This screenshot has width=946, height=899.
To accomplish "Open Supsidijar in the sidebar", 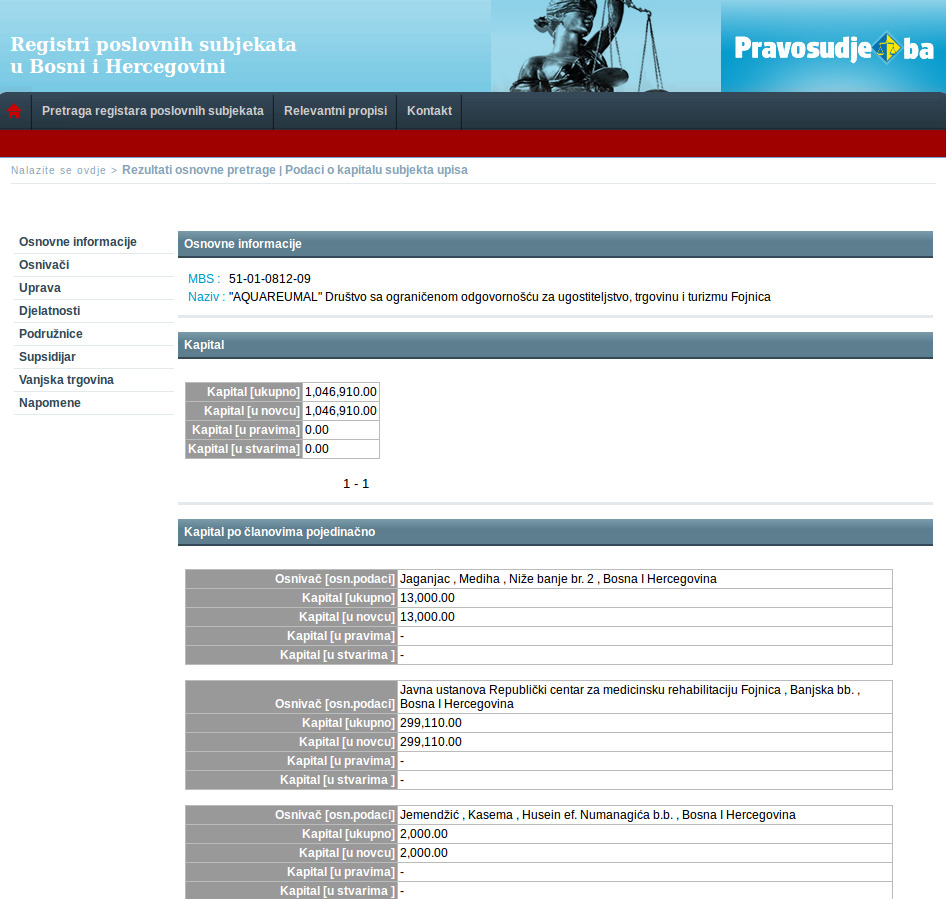I will (47, 357).
